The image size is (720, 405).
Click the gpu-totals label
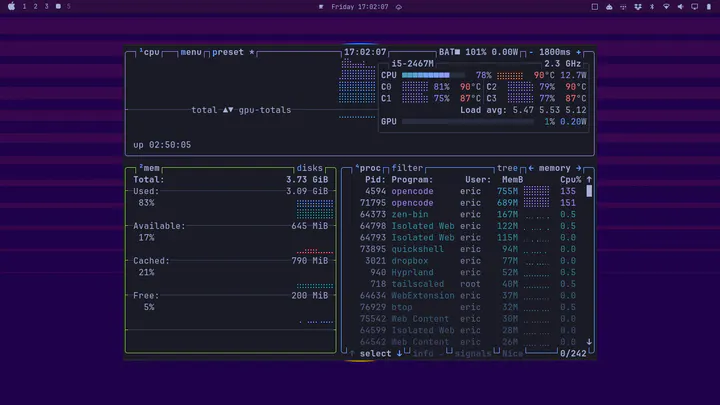pos(265,110)
